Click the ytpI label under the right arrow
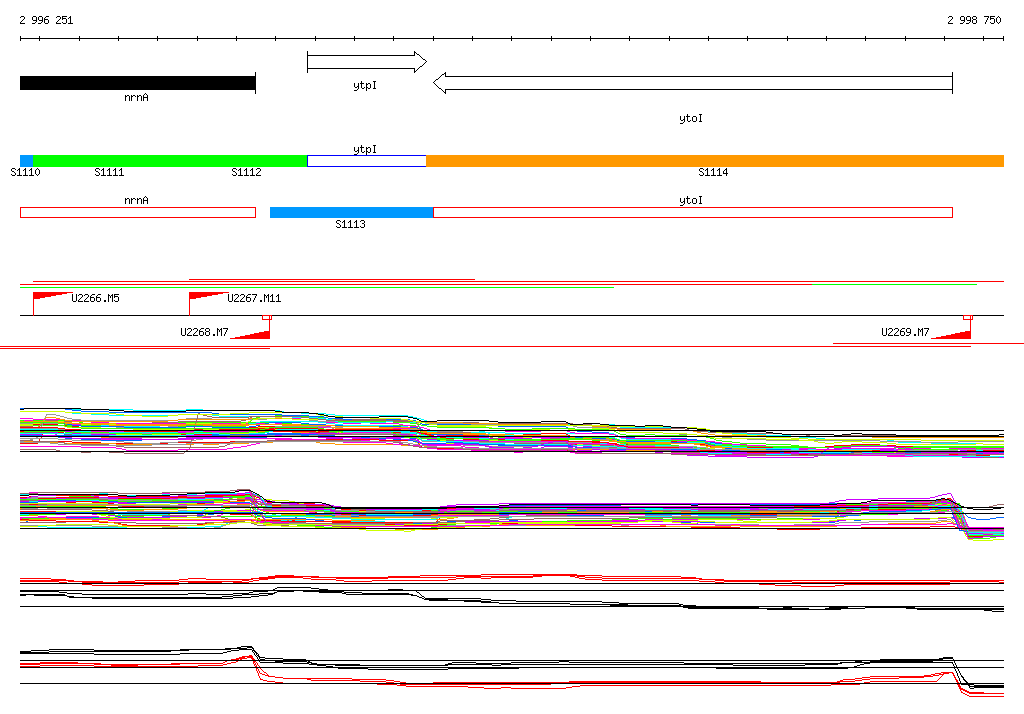The image size is (1024, 714). pyautogui.click(x=365, y=86)
